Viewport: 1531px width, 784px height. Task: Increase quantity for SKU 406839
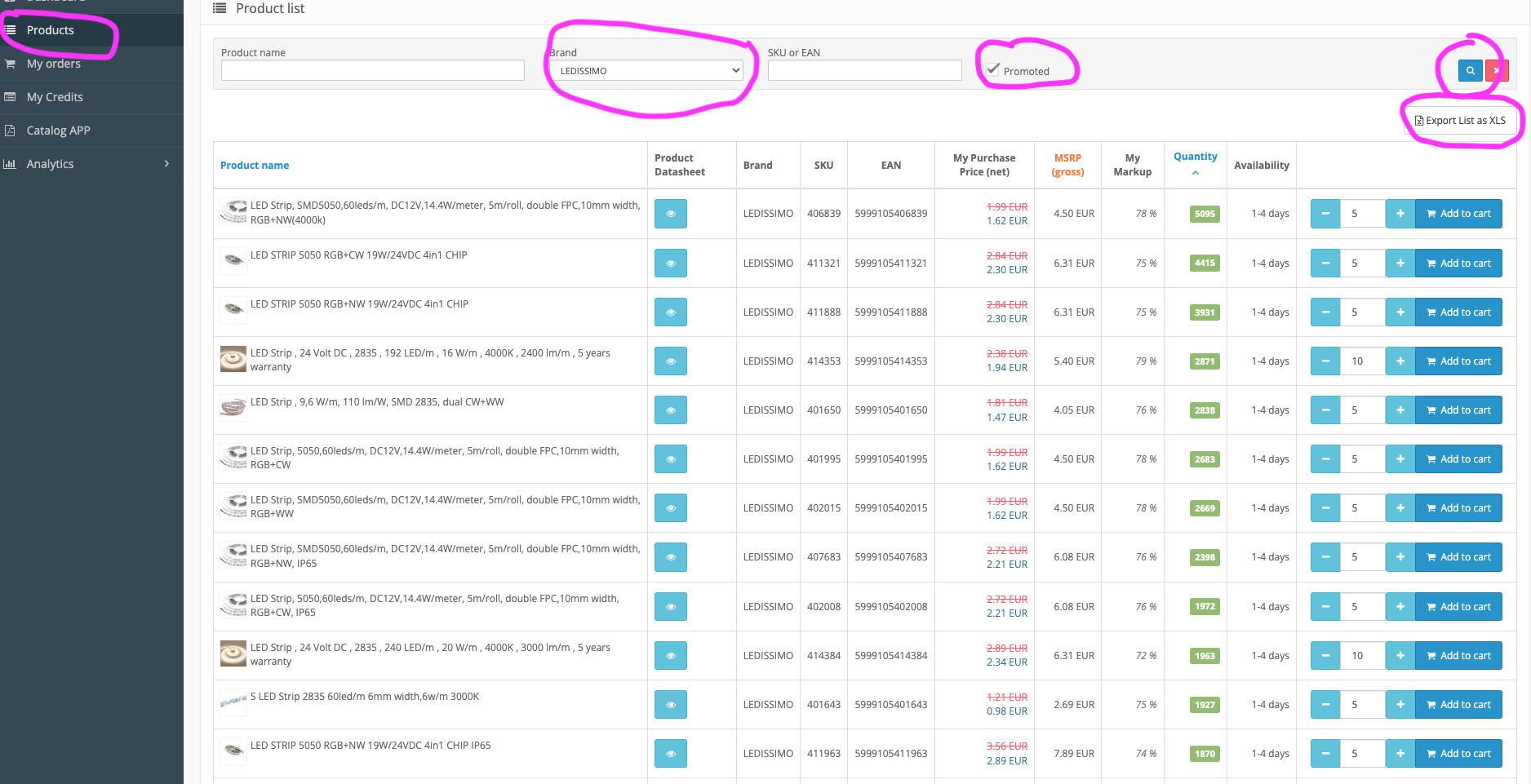click(1400, 214)
